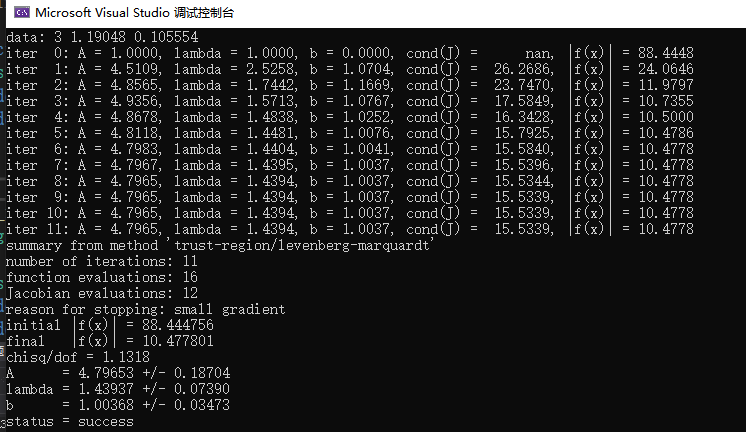
Task: Click the iter 4 output row
Action: click(350, 117)
